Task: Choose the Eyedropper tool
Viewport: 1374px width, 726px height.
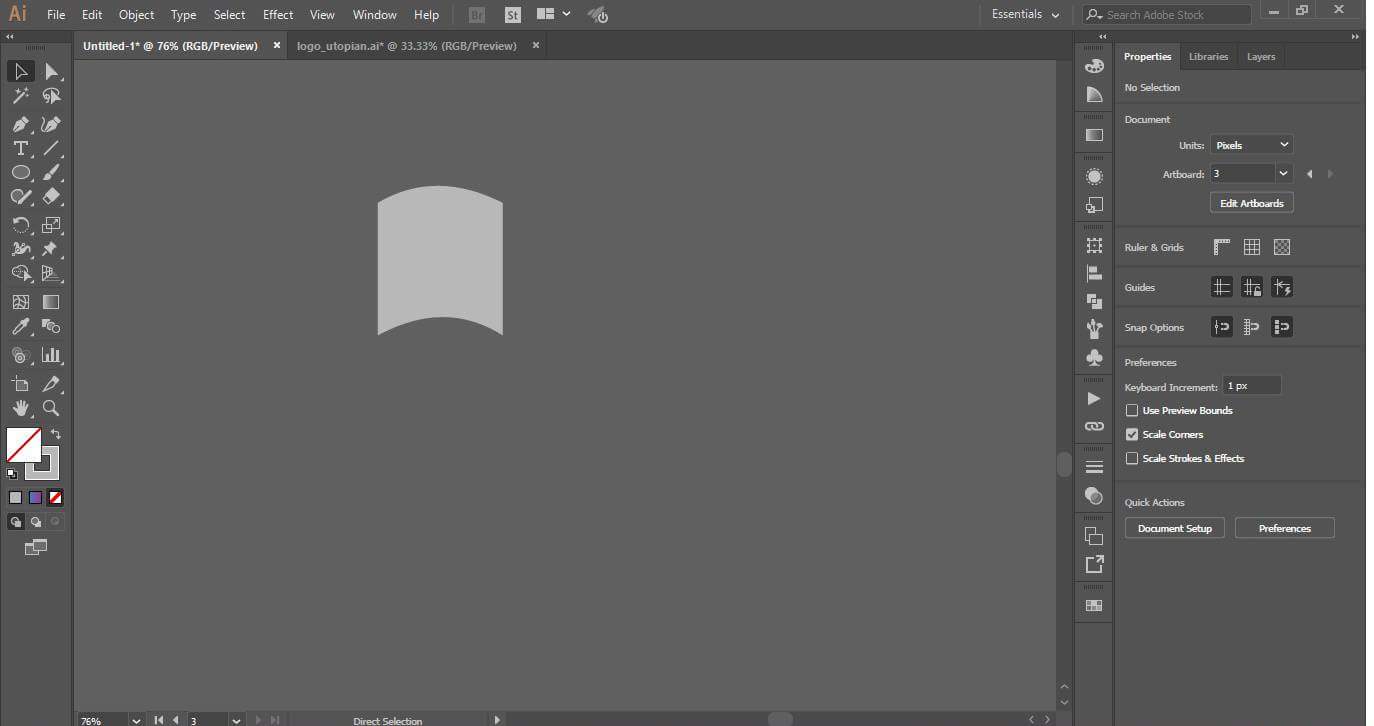Action: tap(20, 327)
